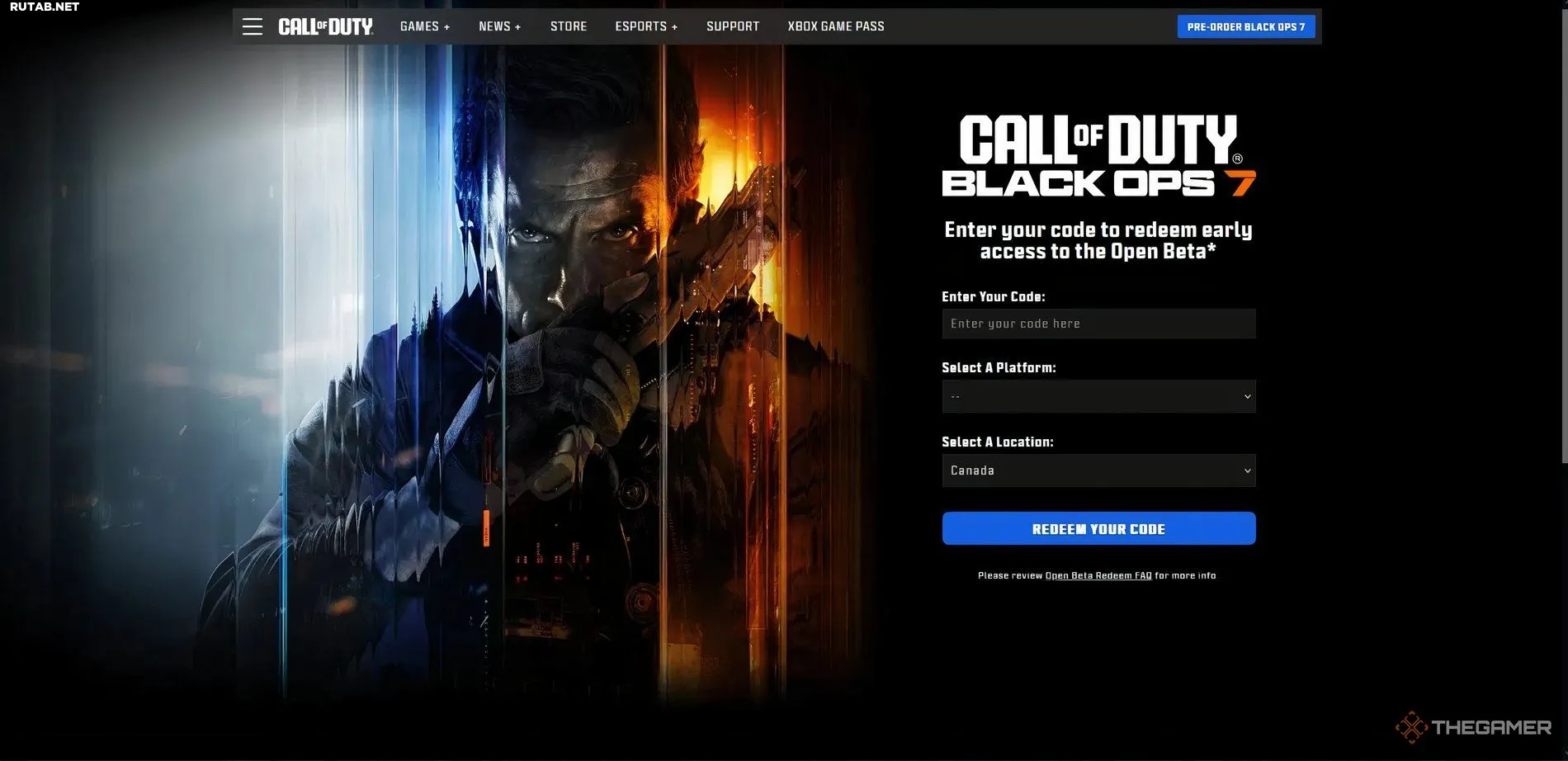The image size is (1568, 761).
Task: Click the Call of Duty logo in navbar
Action: coord(326,26)
